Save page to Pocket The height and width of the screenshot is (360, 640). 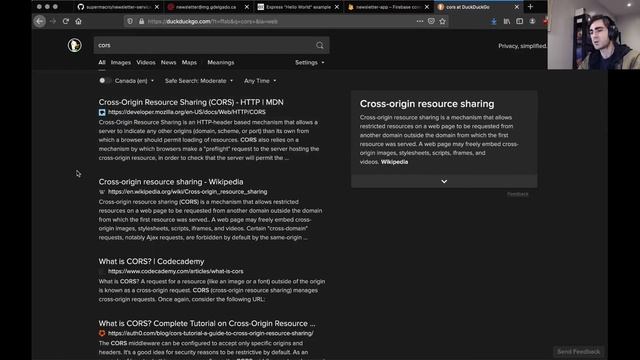pos(431,21)
